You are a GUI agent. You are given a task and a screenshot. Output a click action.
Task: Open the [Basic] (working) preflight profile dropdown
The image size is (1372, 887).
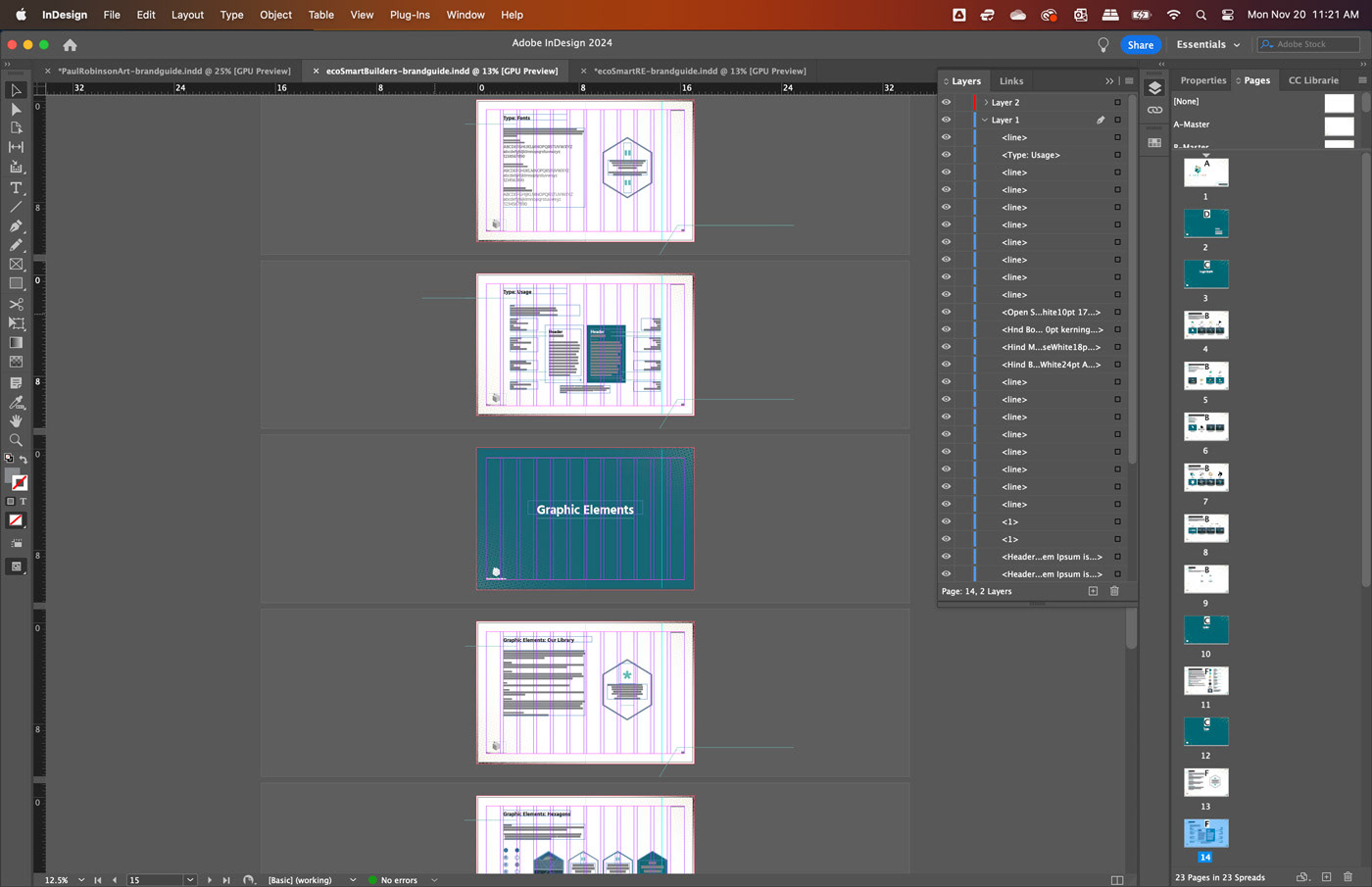[353, 880]
